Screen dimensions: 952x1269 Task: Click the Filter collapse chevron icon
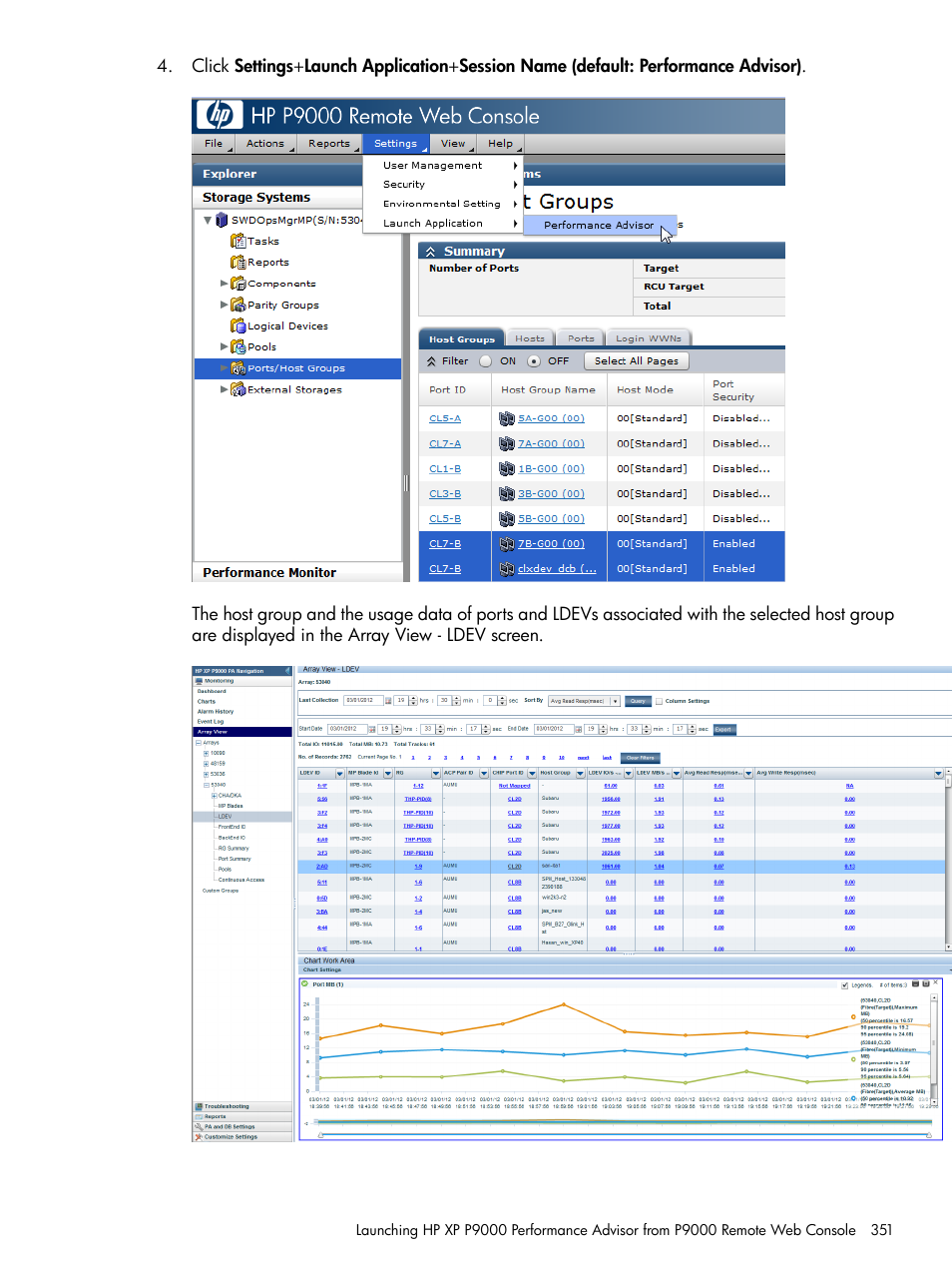tap(431, 361)
